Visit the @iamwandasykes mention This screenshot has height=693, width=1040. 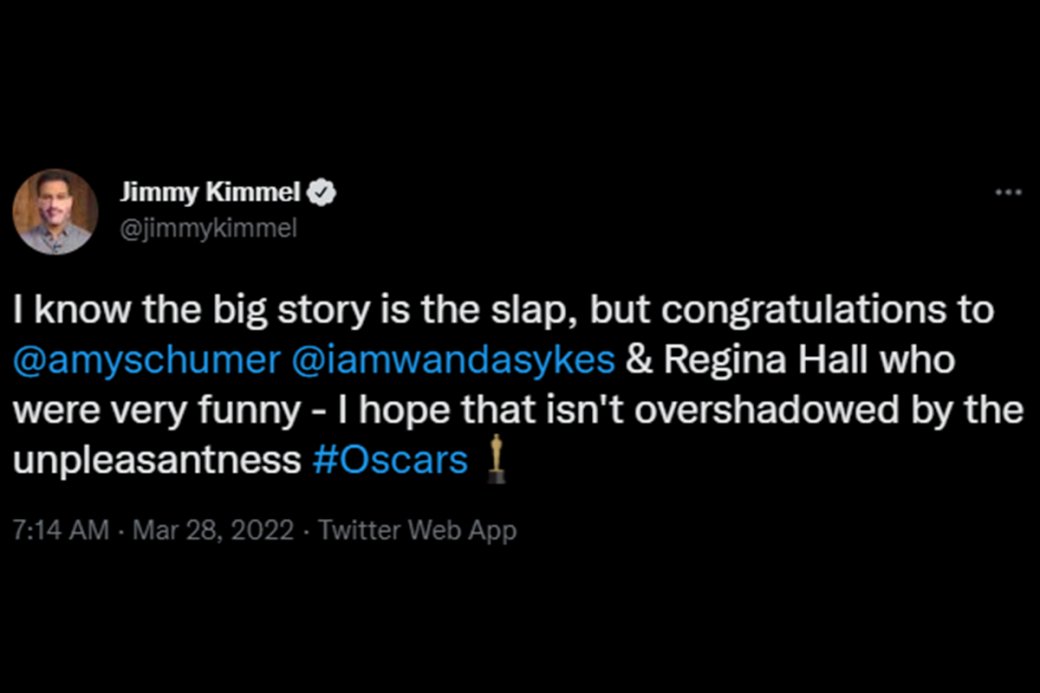coord(453,361)
